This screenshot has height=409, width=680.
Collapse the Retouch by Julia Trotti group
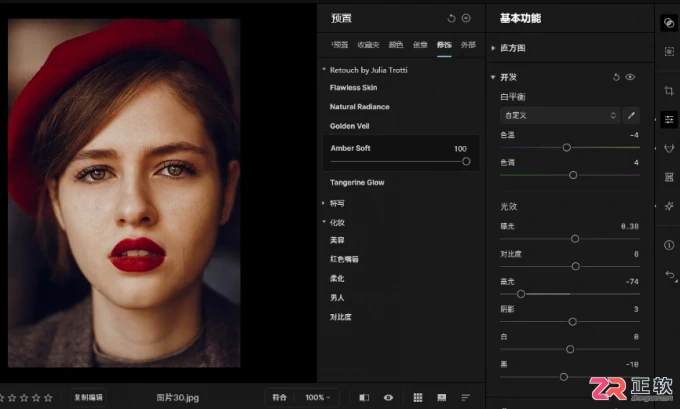(x=324, y=69)
